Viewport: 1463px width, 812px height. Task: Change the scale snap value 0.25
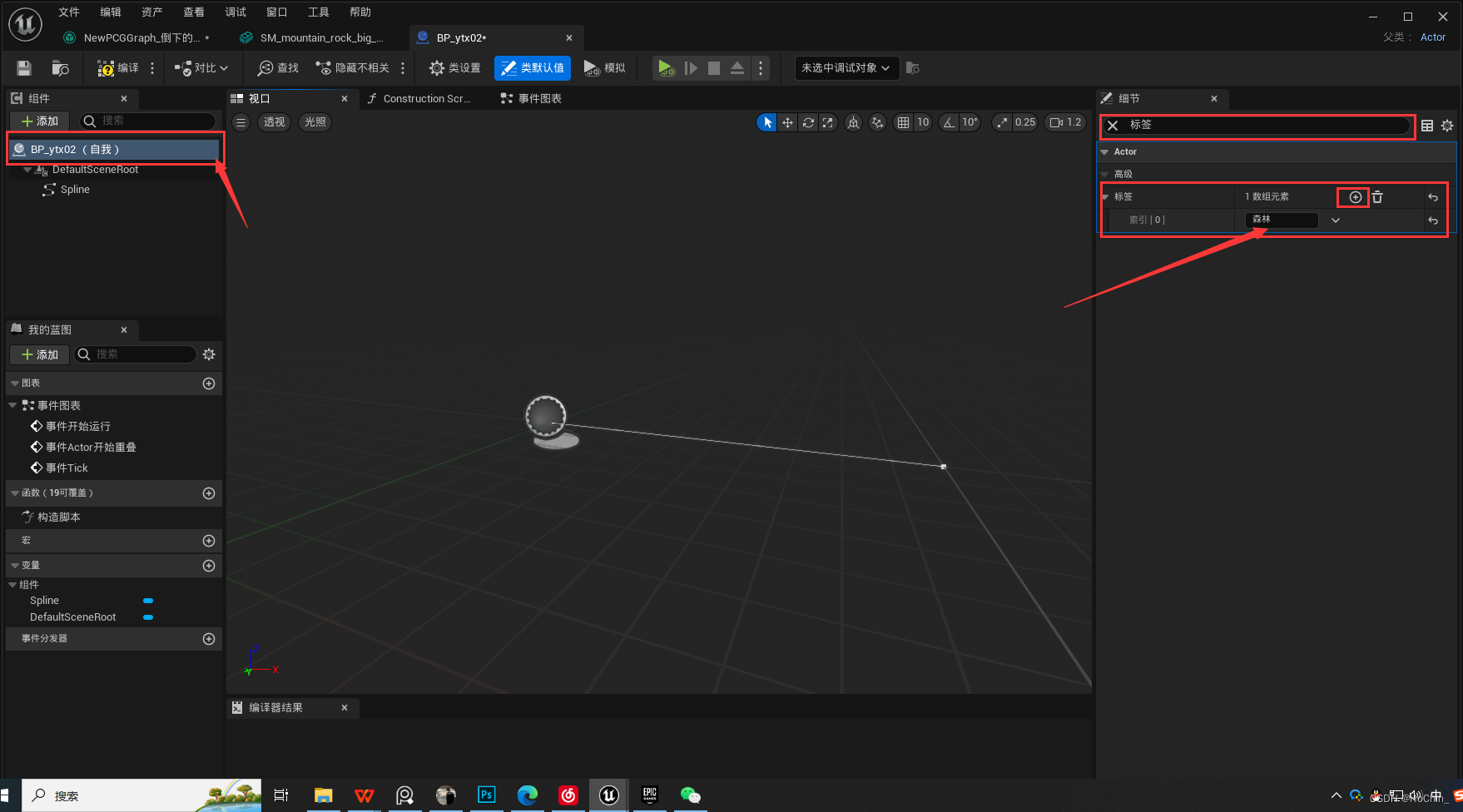point(1025,122)
